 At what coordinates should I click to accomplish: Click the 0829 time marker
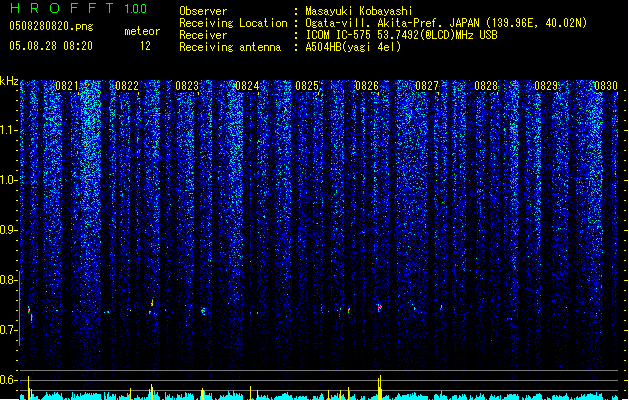(x=546, y=86)
